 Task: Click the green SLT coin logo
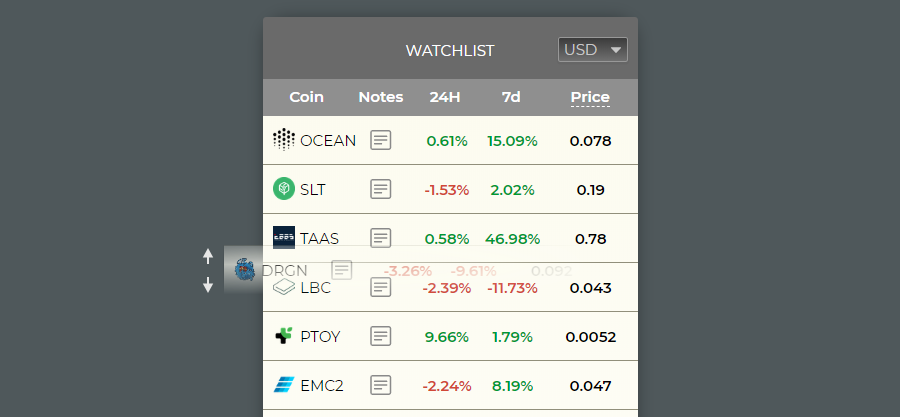coord(284,189)
